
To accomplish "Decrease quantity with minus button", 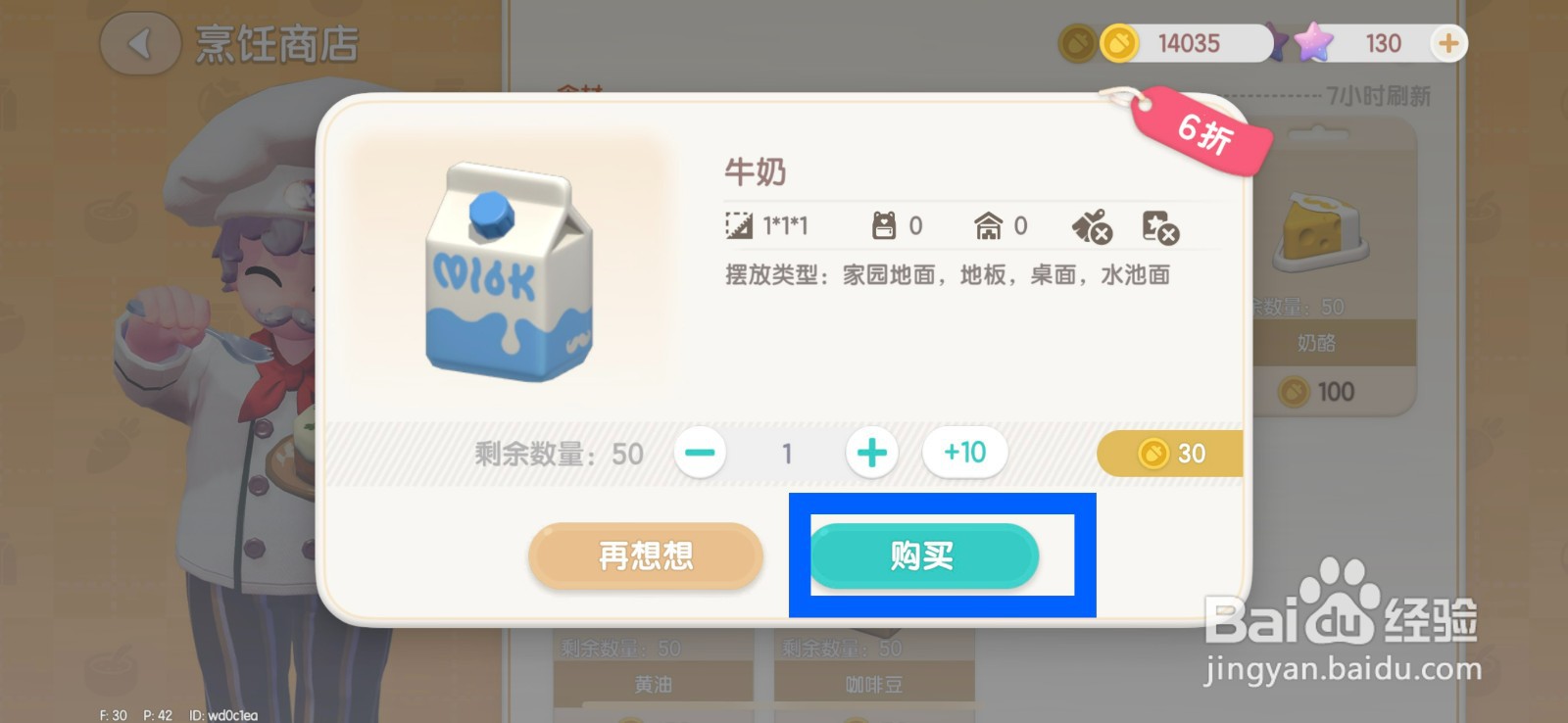I will pos(700,453).
